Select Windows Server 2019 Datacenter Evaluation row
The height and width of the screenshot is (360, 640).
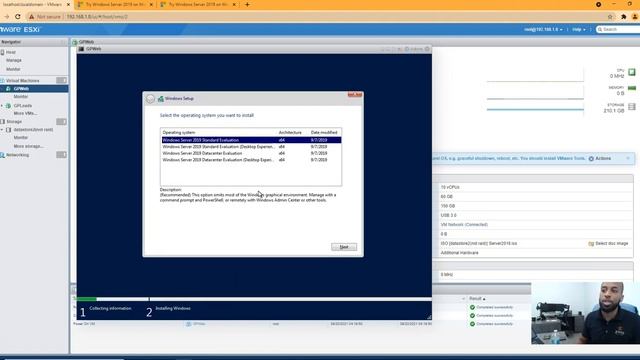(x=251, y=153)
